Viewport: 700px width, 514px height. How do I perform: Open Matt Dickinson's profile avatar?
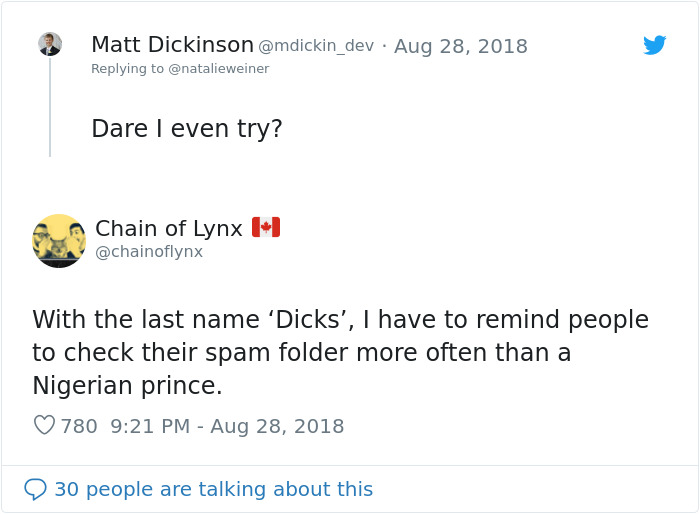(x=50, y=44)
